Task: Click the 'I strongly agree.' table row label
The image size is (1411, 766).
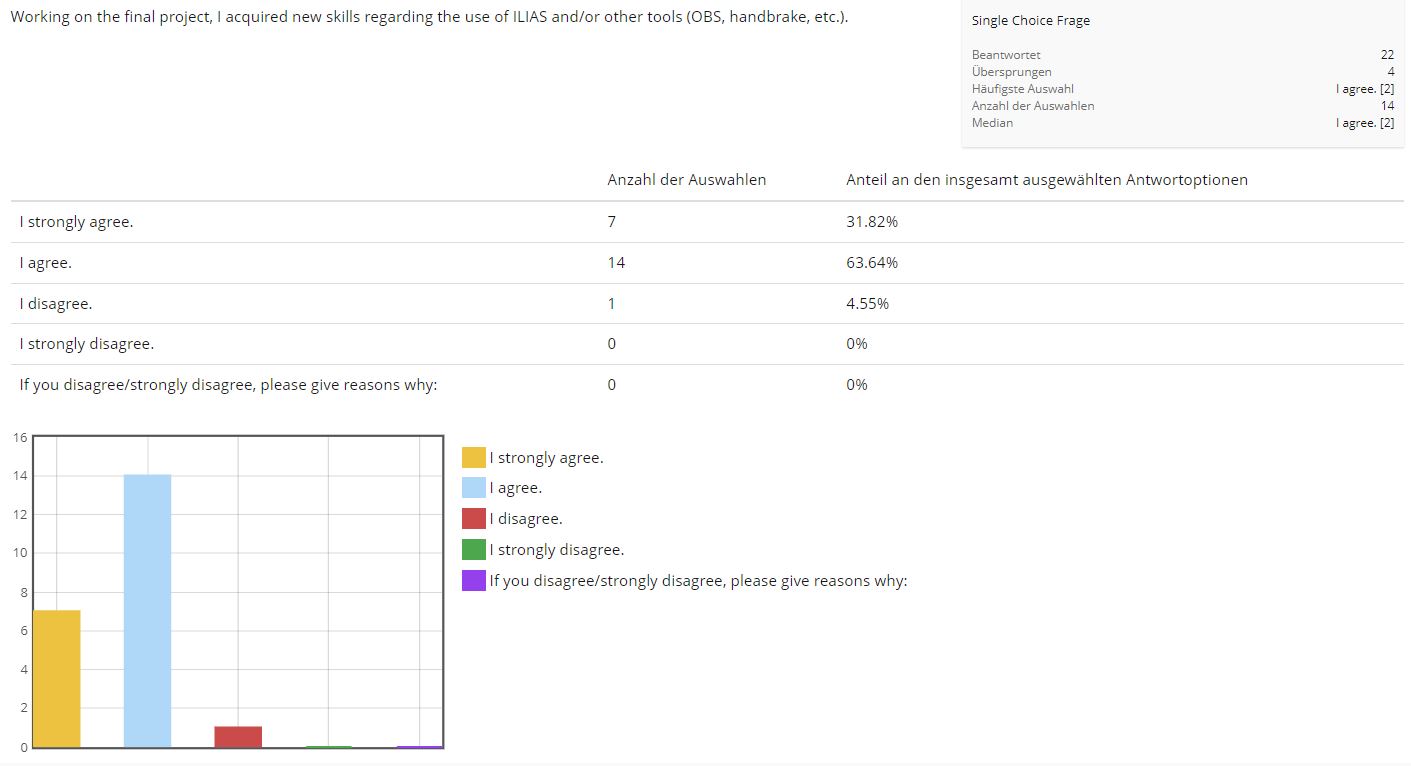Action: pyautogui.click(x=76, y=222)
